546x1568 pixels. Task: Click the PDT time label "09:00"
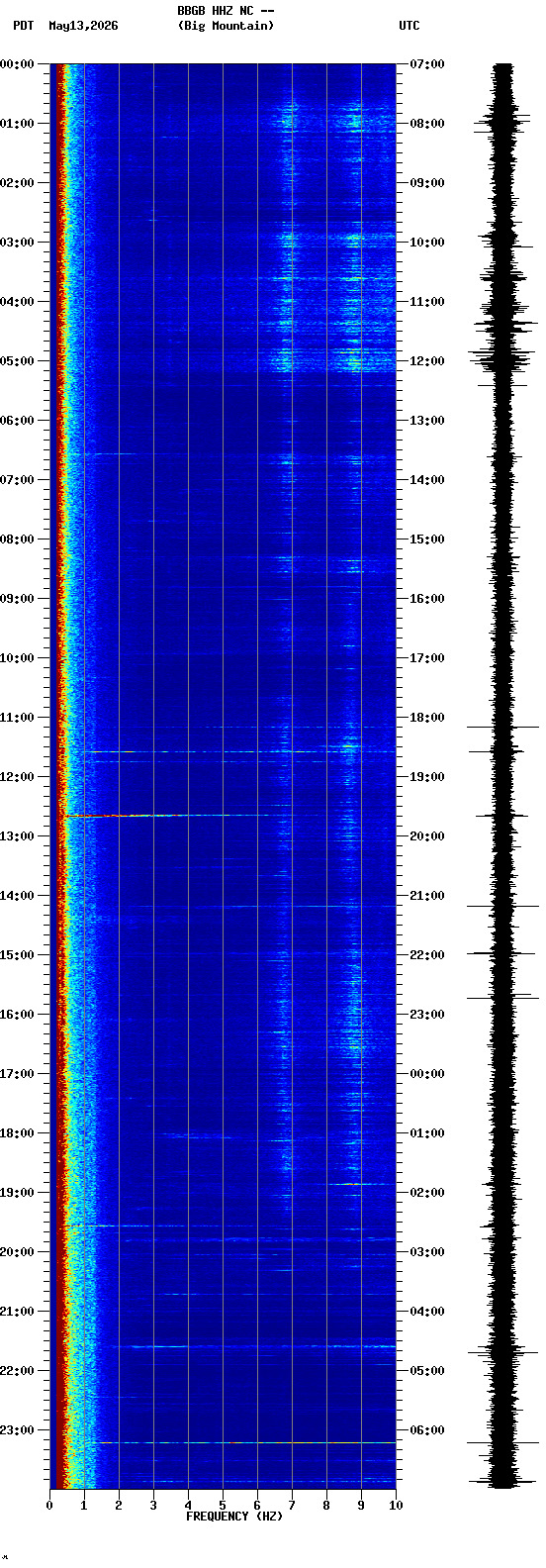(x=18, y=599)
